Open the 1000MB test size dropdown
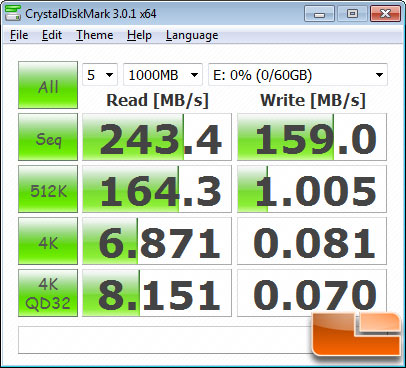The width and height of the screenshot is (406, 368). (163, 75)
